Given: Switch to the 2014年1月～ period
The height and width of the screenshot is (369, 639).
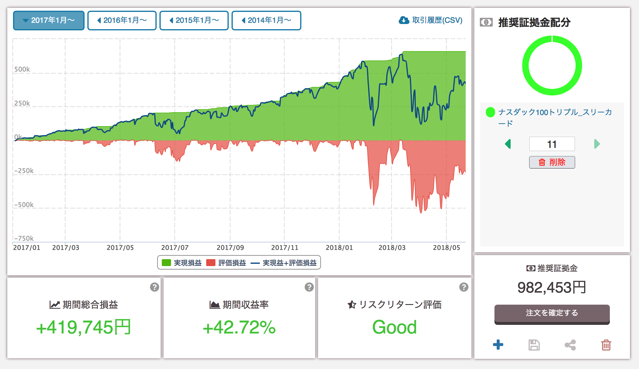Looking at the screenshot, I should point(266,20).
